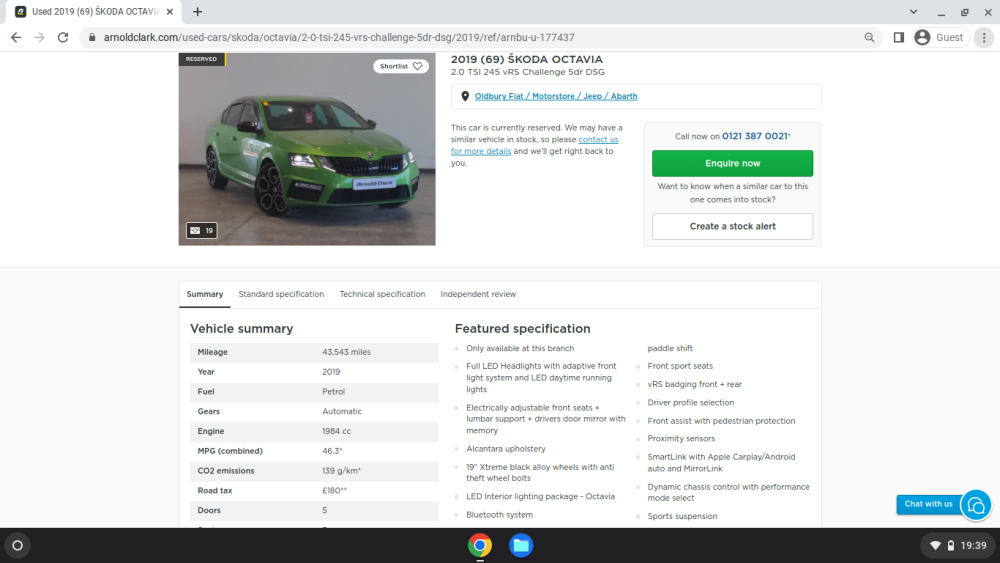
Task: Go forward with the browser arrow
Action: 40,38
